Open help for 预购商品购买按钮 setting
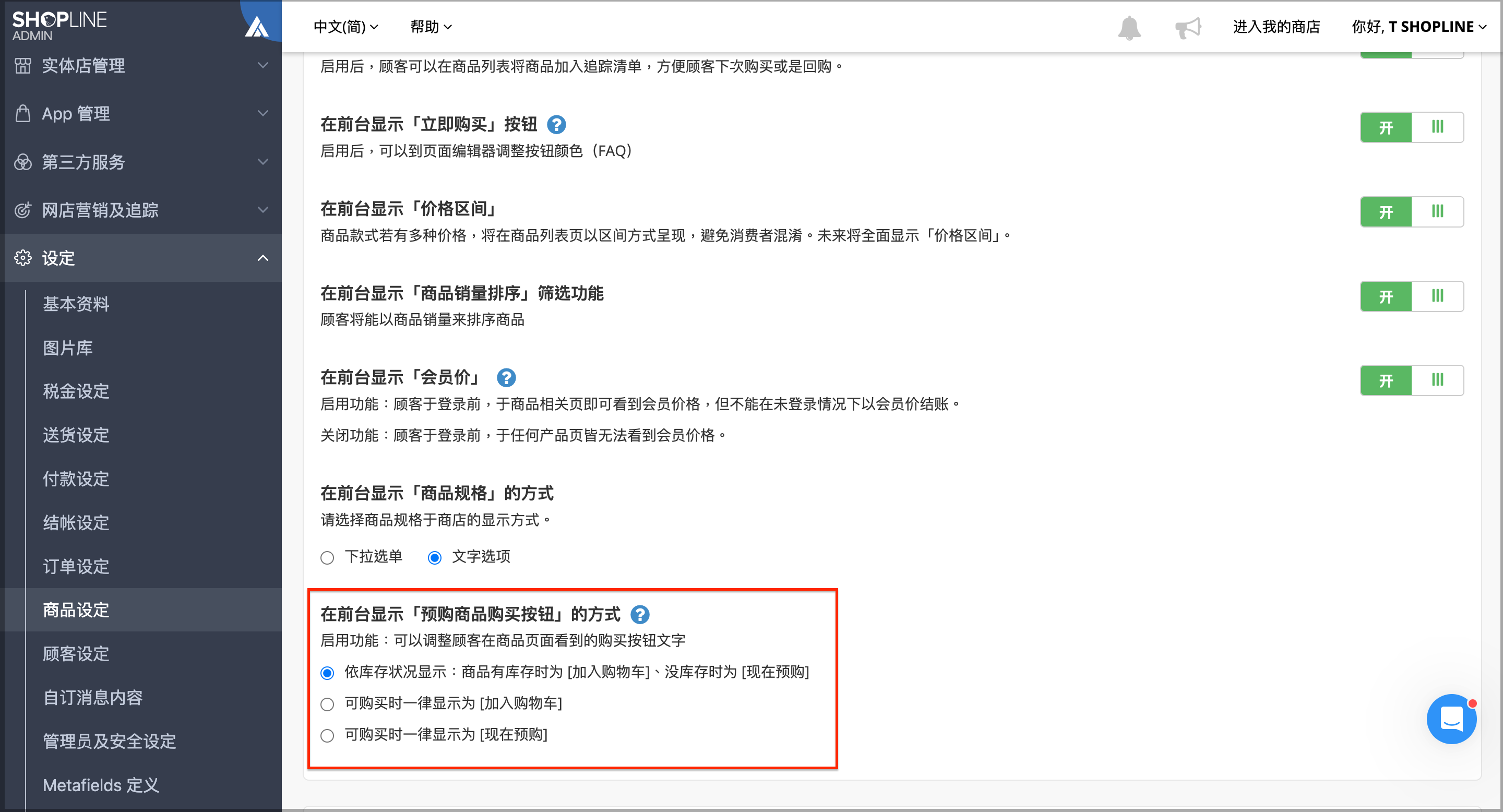Screen dimensions: 1503x812 click(639, 614)
